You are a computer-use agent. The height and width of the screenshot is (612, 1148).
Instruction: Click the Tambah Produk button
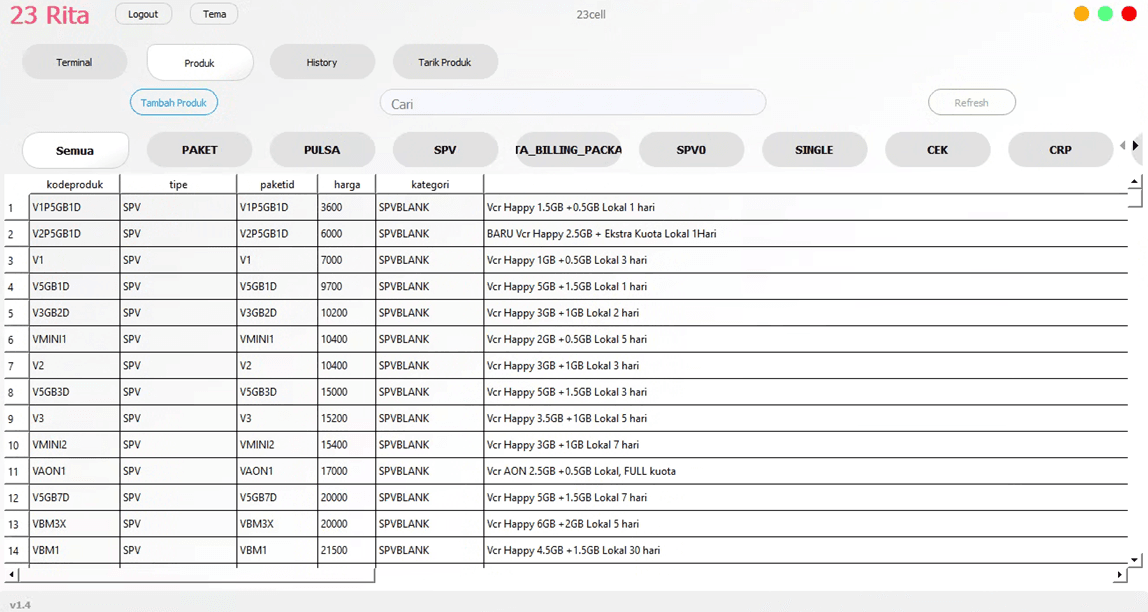coord(173,102)
